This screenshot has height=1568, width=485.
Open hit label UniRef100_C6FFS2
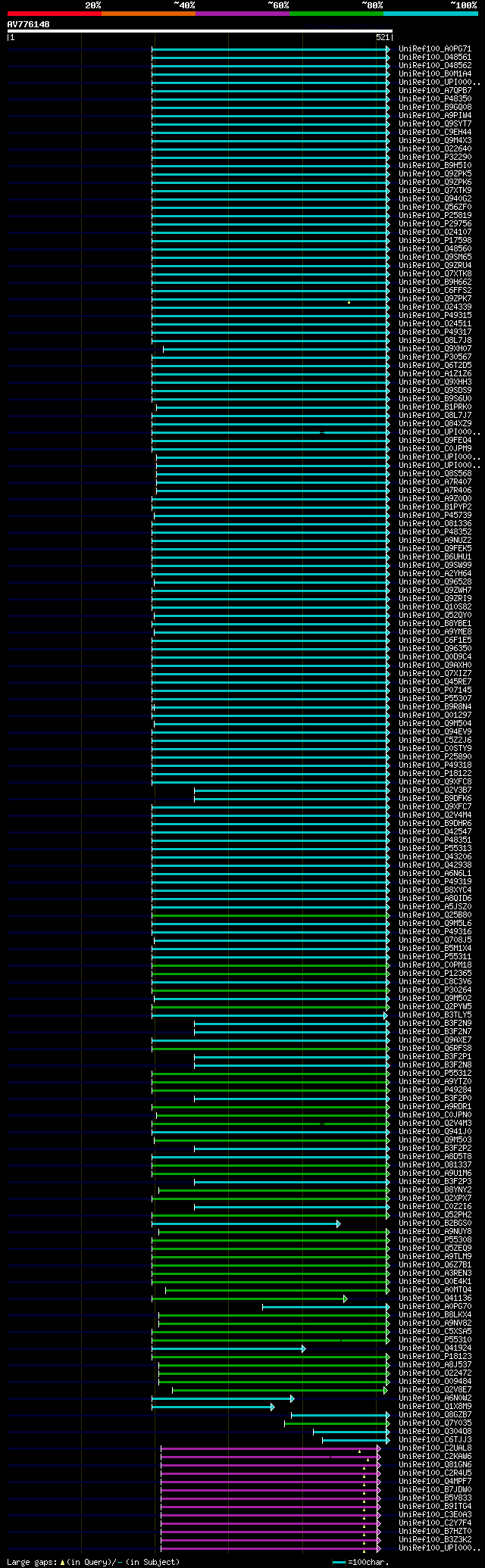point(435,290)
